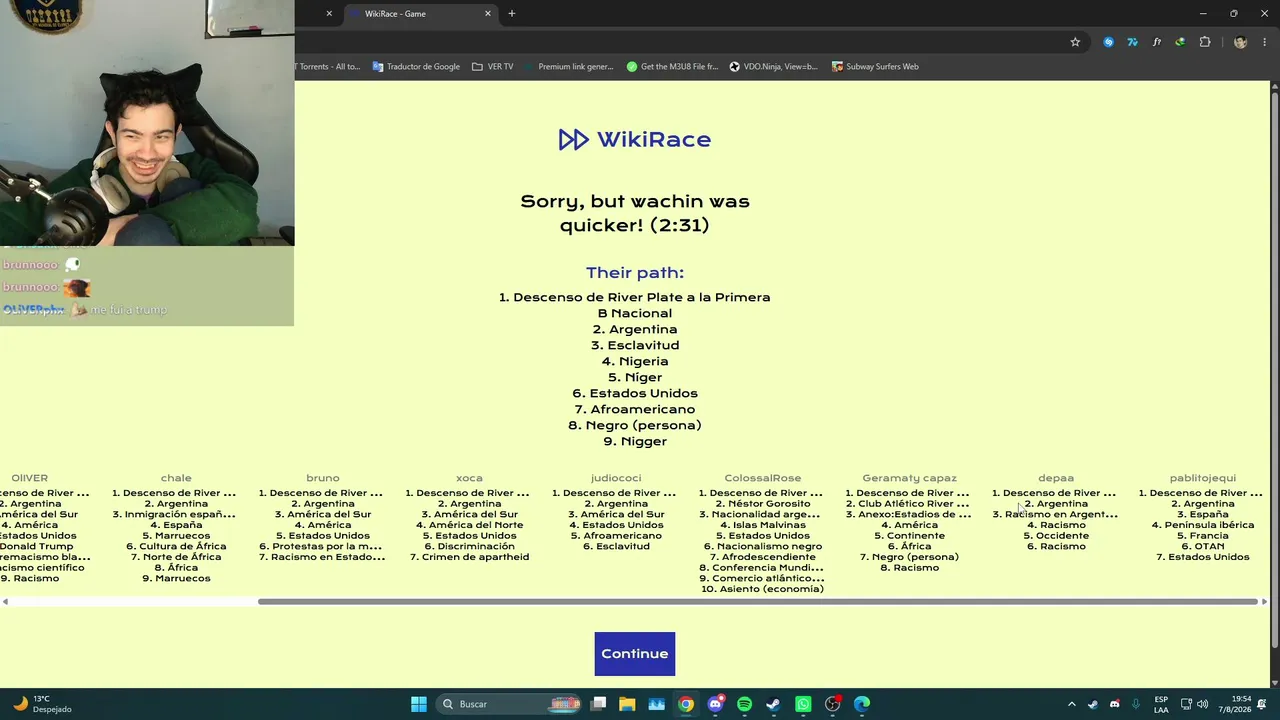
Task: Open the Premium link generator bookmark
Action: [567, 67]
